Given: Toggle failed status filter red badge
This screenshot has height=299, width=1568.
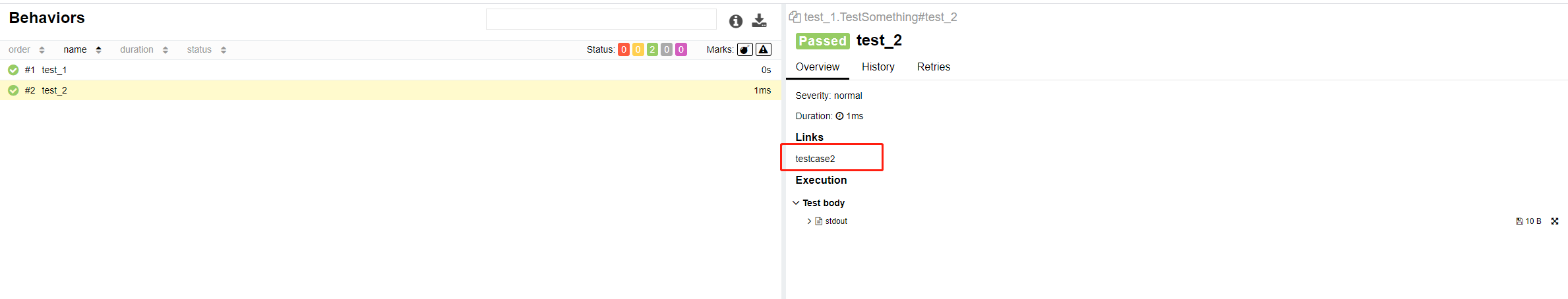Looking at the screenshot, I should coord(624,49).
